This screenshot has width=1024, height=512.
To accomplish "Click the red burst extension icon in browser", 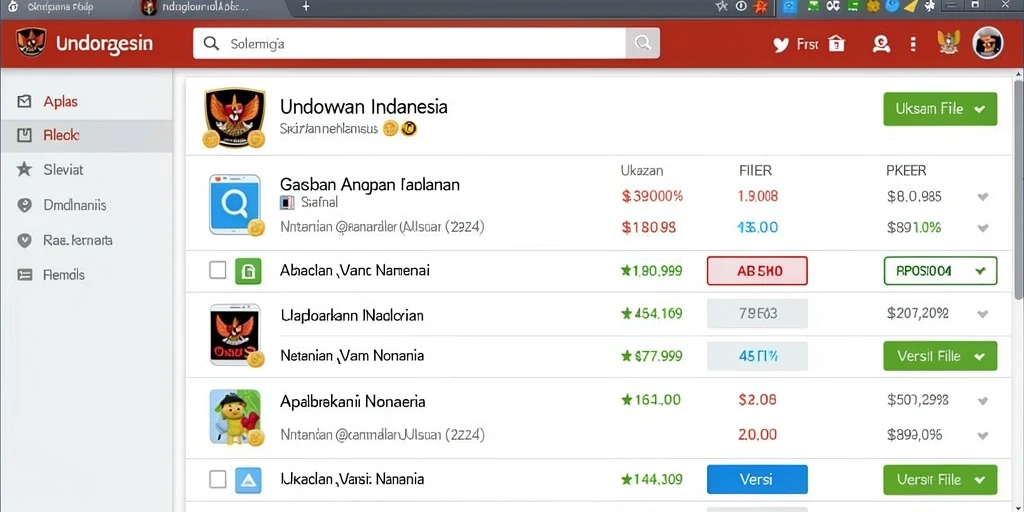I will tap(760, 7).
